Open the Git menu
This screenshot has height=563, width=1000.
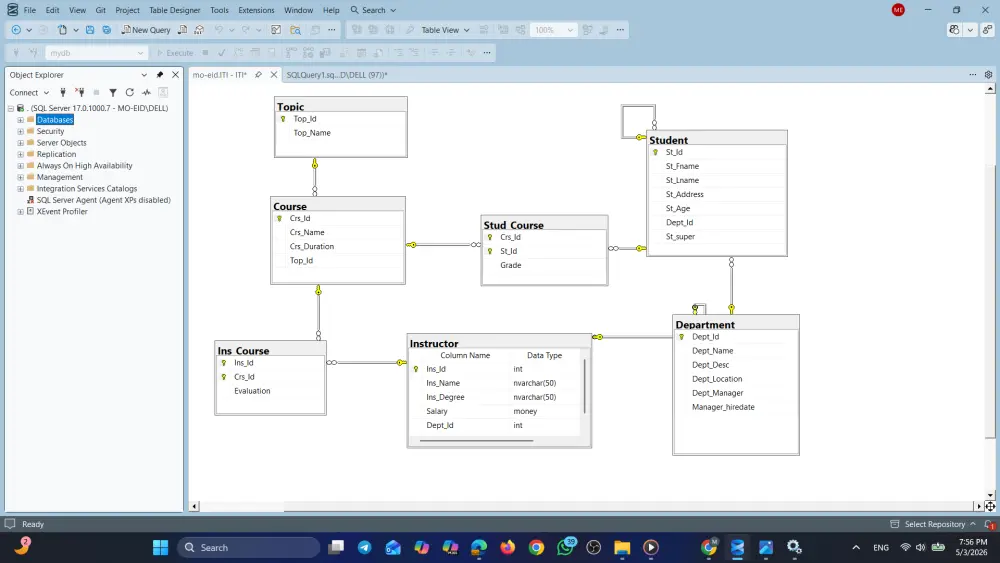point(101,10)
